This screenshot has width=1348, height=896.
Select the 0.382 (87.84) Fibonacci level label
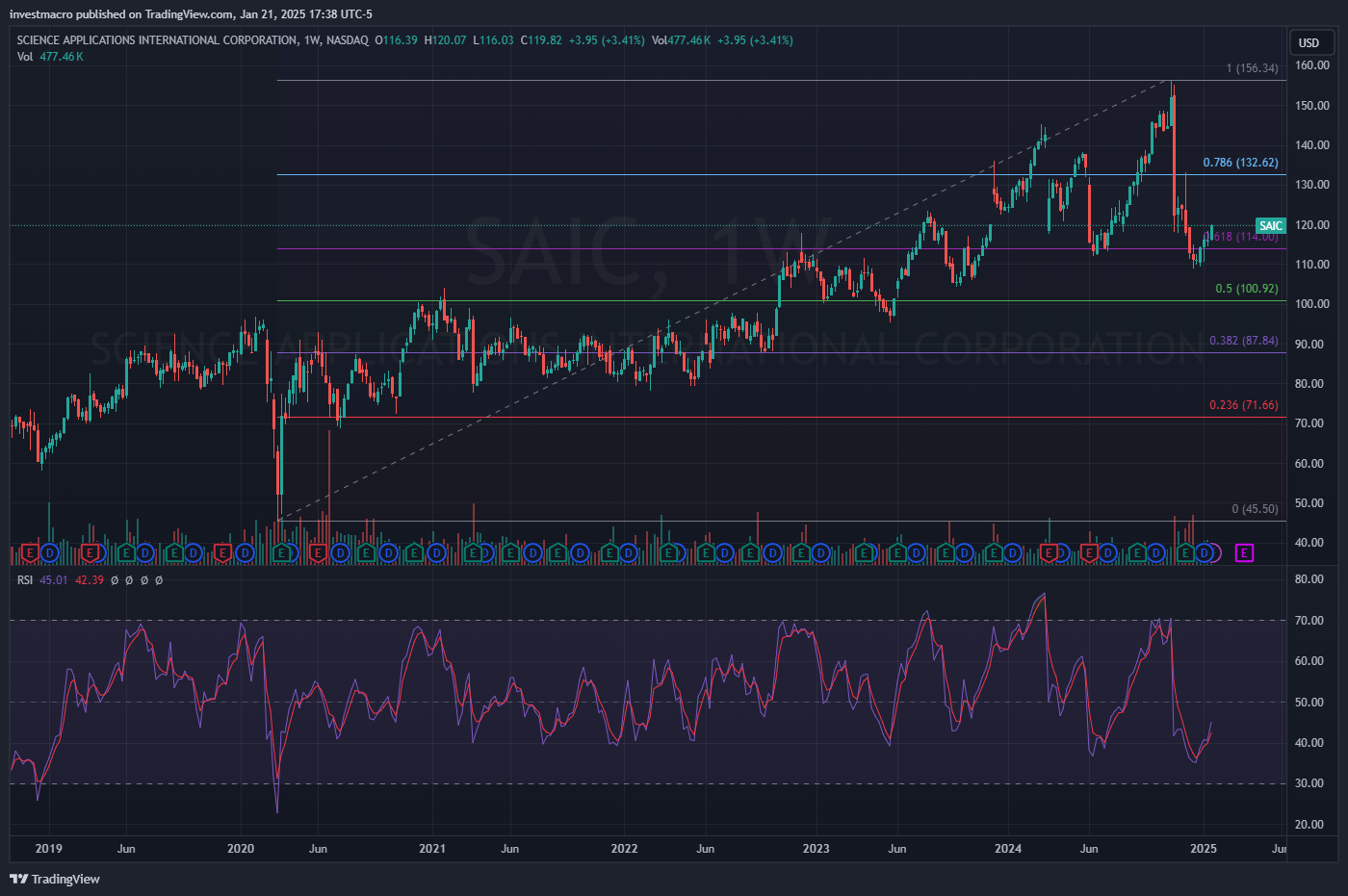click(1243, 341)
